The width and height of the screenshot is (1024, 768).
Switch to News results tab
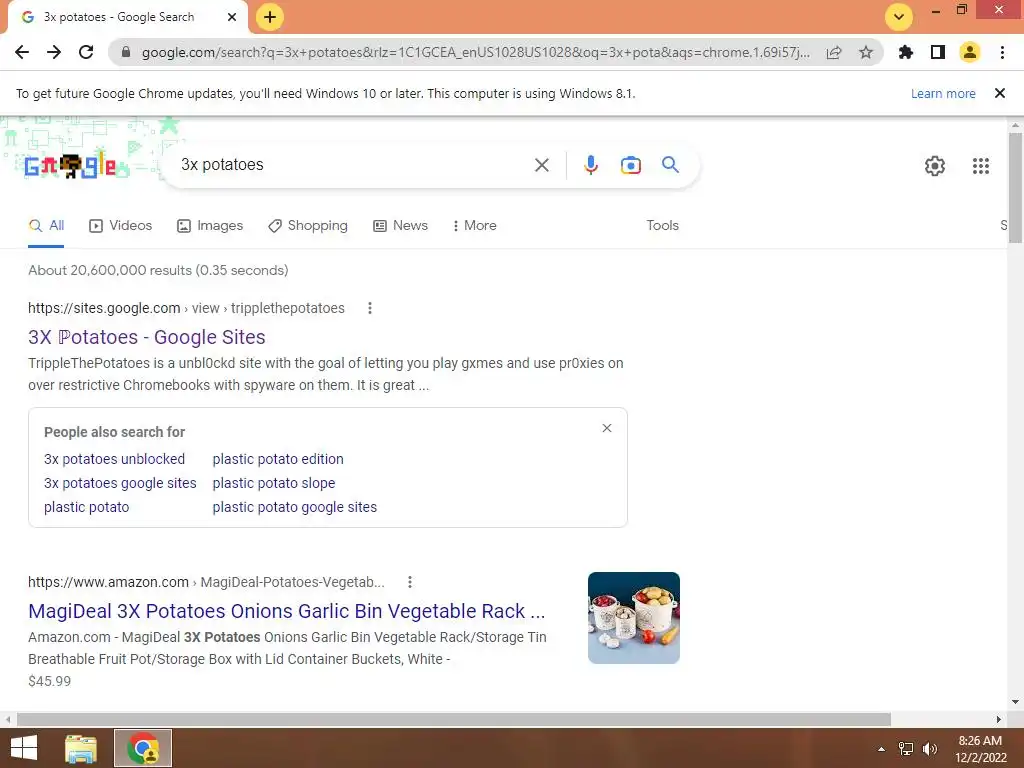[x=400, y=225]
